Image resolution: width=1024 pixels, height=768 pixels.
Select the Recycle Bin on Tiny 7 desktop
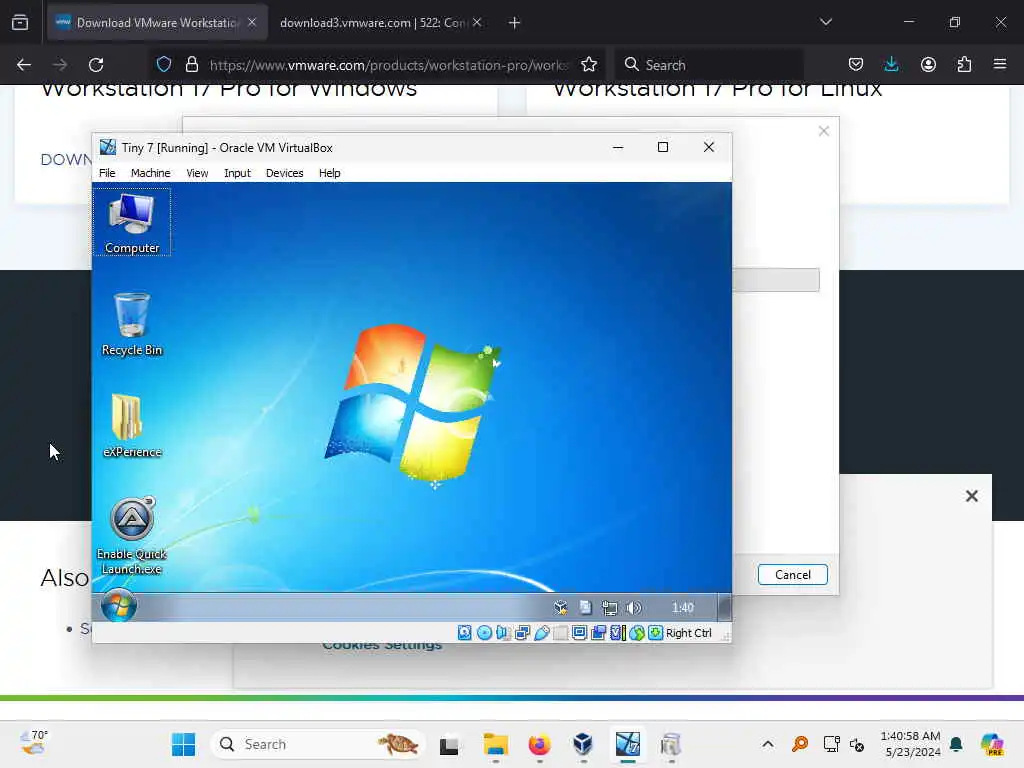pyautogui.click(x=132, y=325)
